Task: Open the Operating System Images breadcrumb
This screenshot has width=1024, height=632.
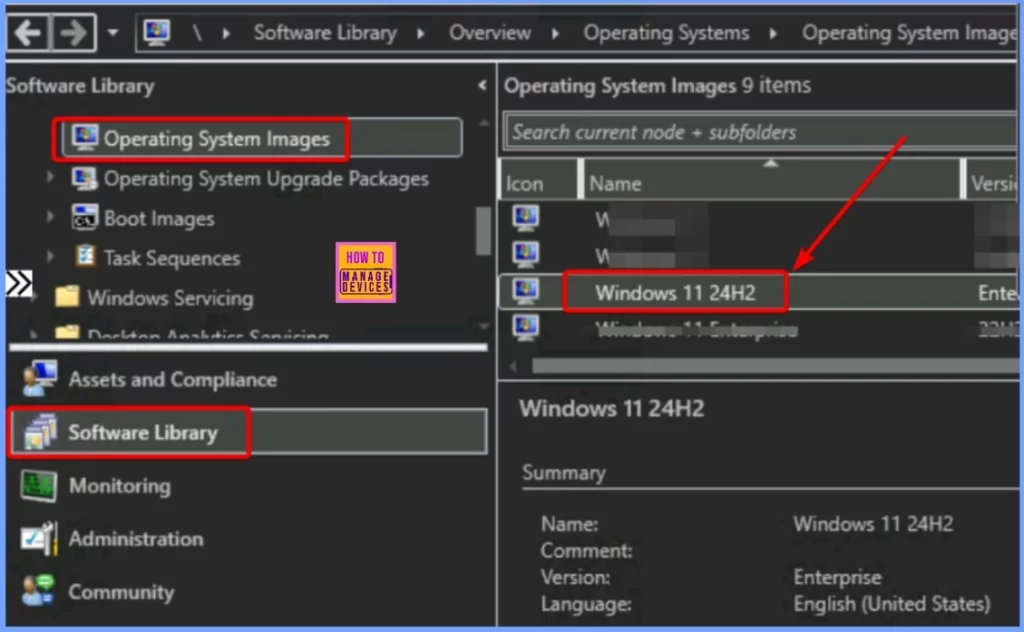Action: [908, 33]
